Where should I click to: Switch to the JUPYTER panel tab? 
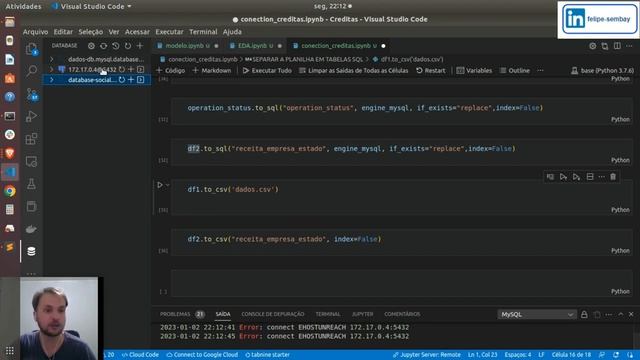click(x=362, y=314)
